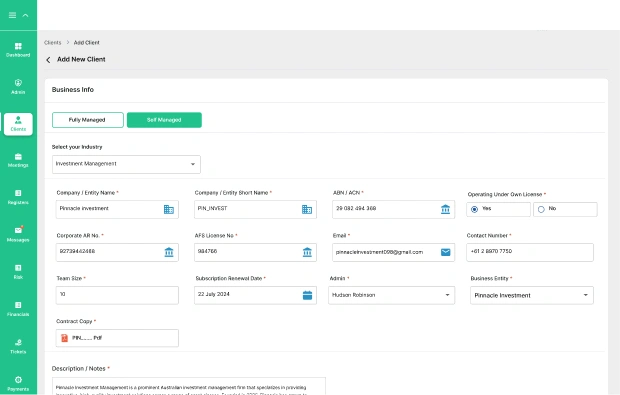This screenshot has height=395, width=620.
Task: Open Meetings from the sidebar
Action: (x=18, y=161)
